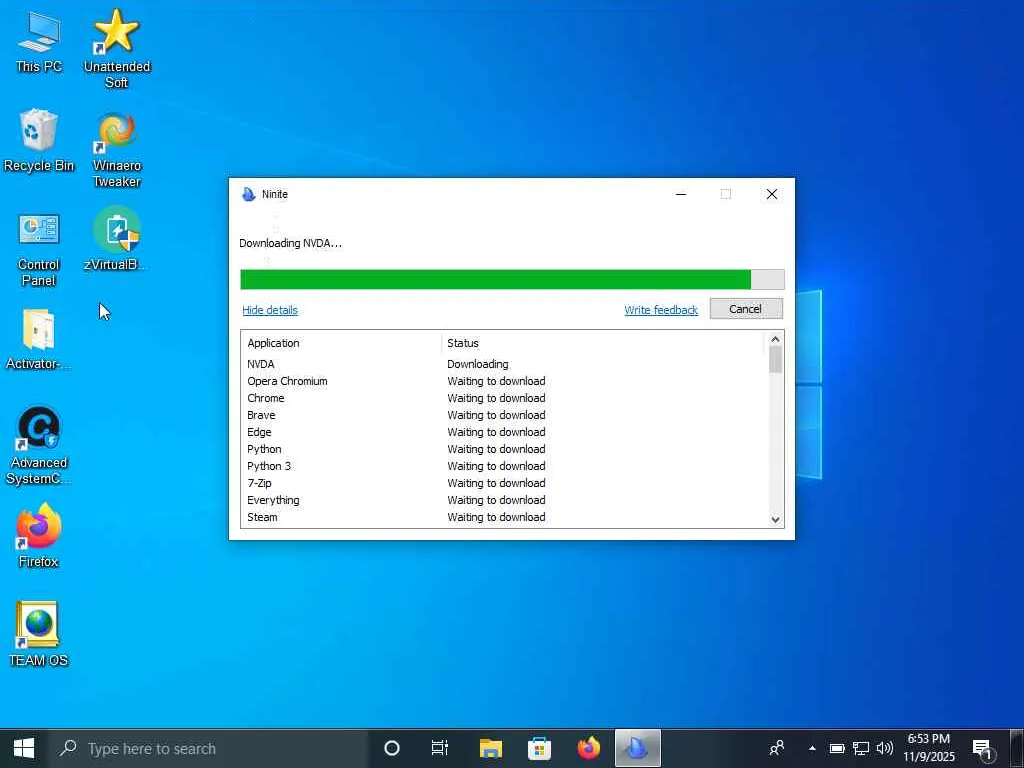The height and width of the screenshot is (768, 1024).
Task: Close the Ninite window
Action: pyautogui.click(x=771, y=194)
